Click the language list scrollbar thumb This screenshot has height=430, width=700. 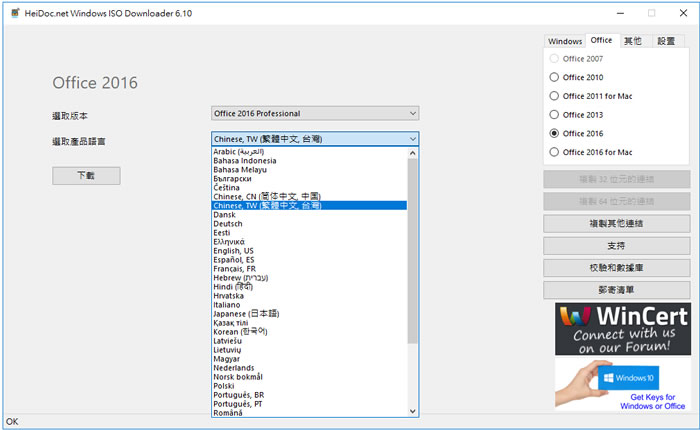412,251
